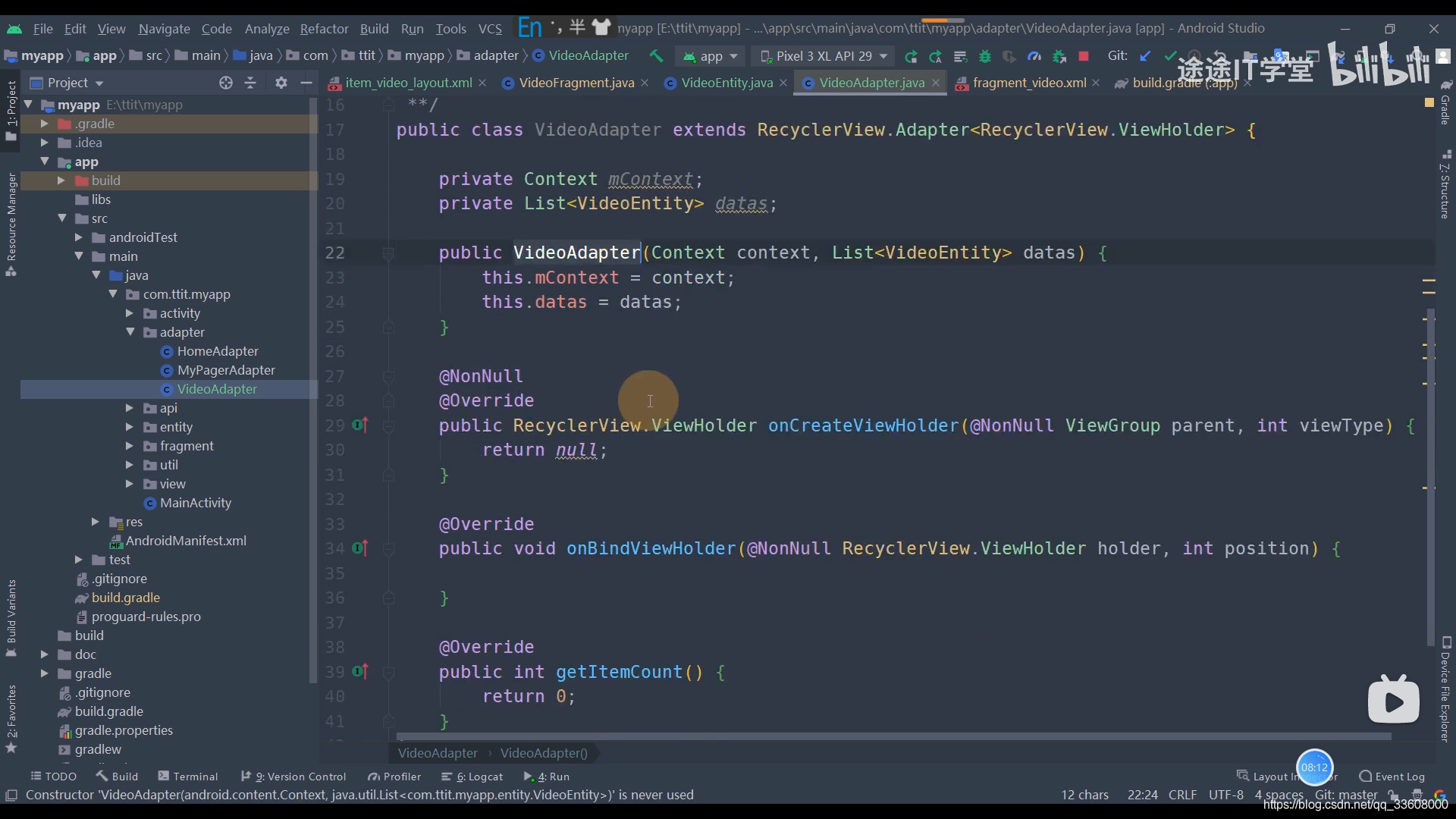The height and width of the screenshot is (819, 1456).
Task: Open the TODO tool window
Action: pyautogui.click(x=53, y=777)
